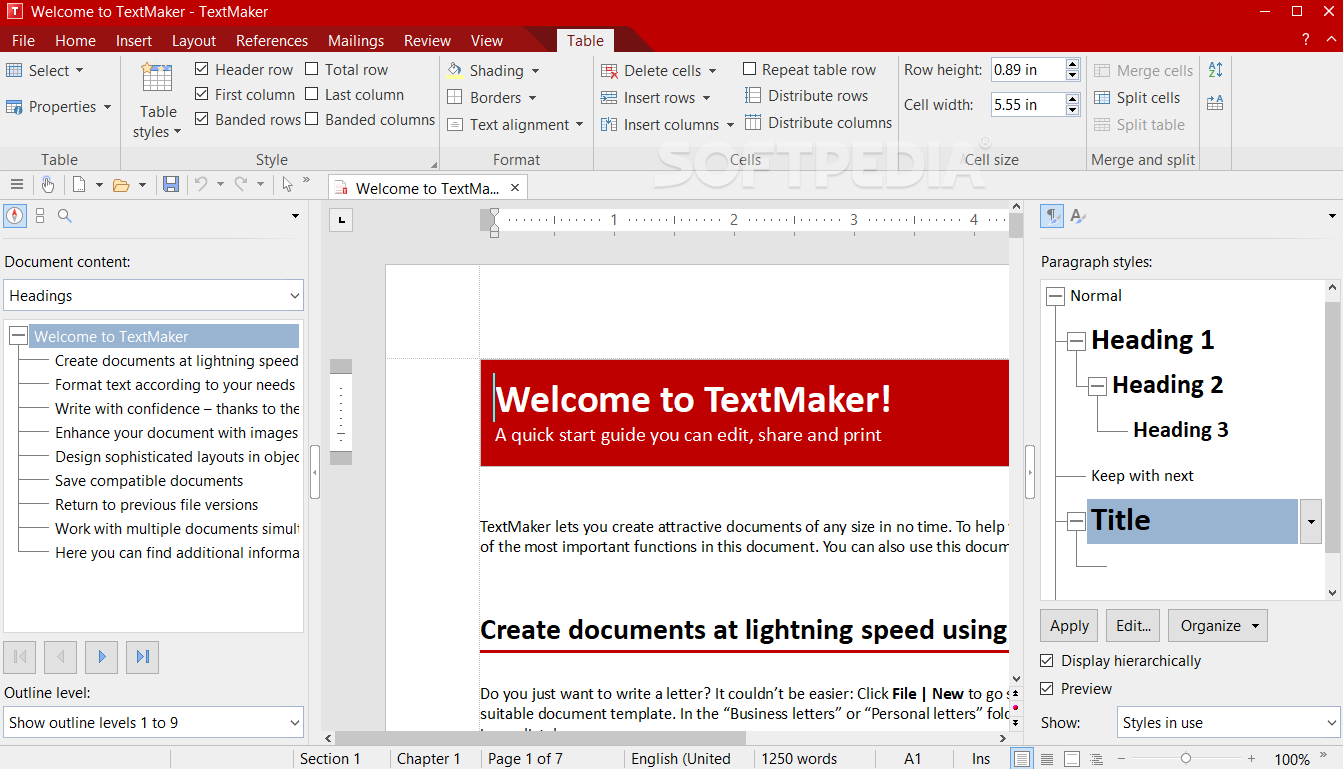Open the Select dropdown in Table group
The width and height of the screenshot is (1343, 769).
45,70
